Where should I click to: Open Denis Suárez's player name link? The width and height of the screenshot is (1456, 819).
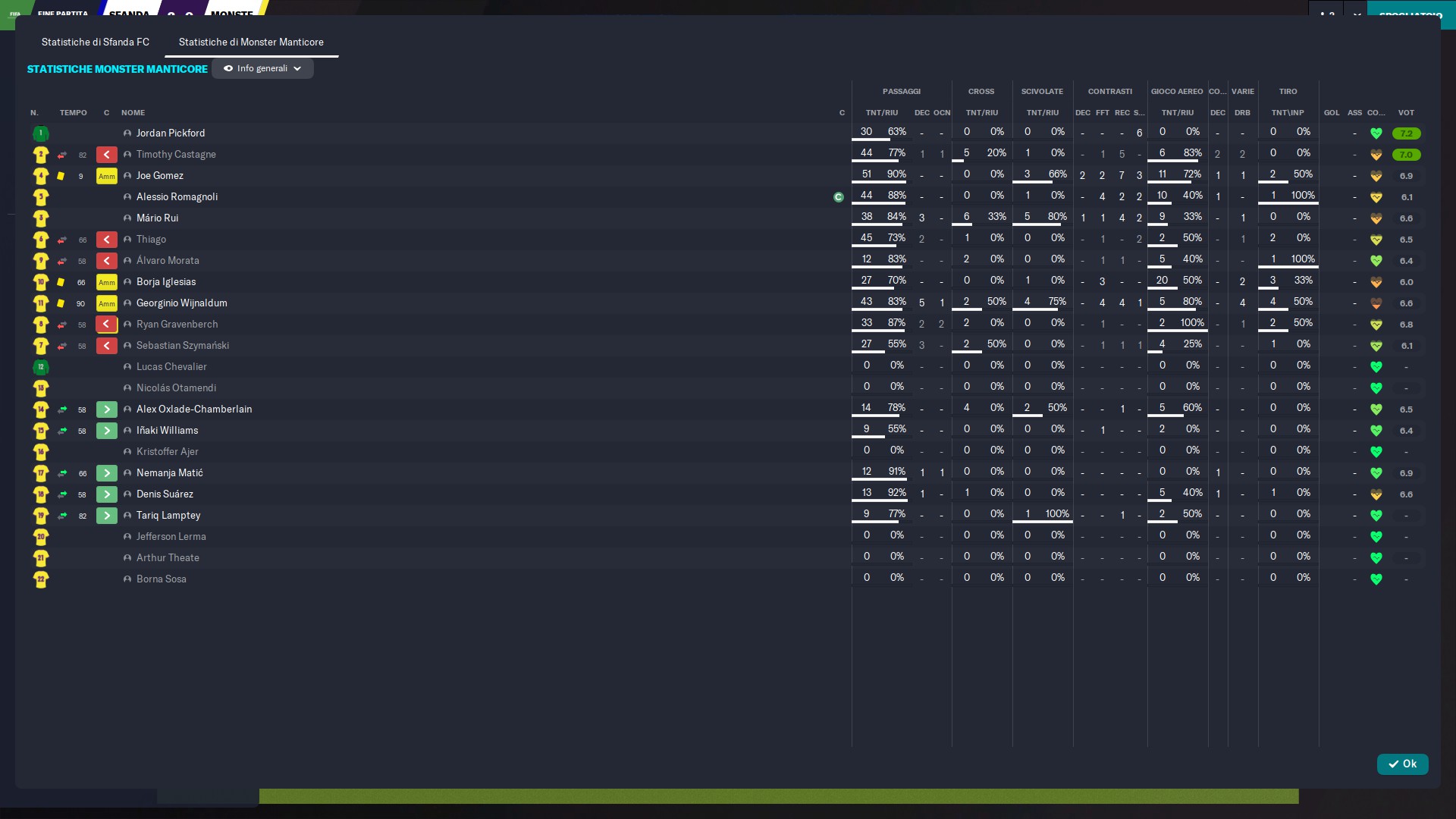tap(165, 494)
